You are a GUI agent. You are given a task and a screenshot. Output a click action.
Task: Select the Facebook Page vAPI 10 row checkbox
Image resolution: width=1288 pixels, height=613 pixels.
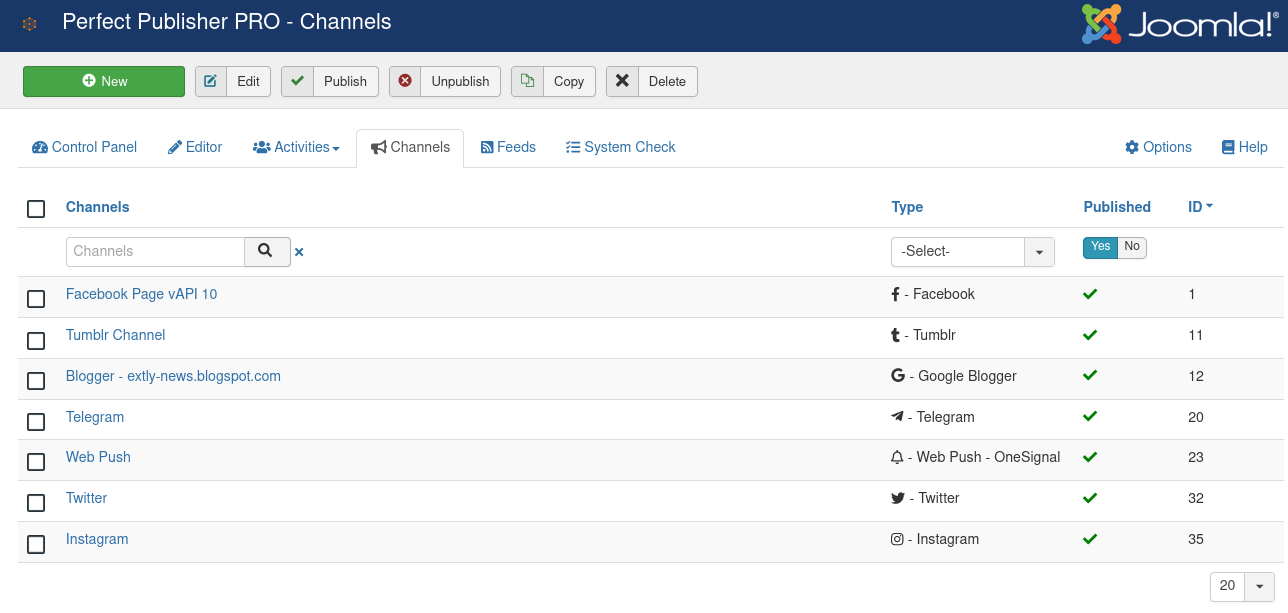pyautogui.click(x=36, y=299)
